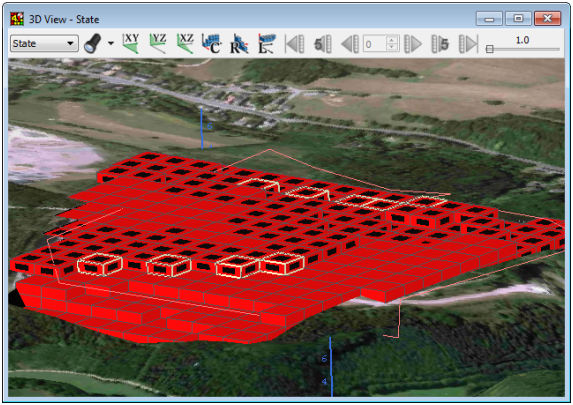The image size is (573, 405).
Task: Increase frame number with up stepper
Action: [392, 40]
